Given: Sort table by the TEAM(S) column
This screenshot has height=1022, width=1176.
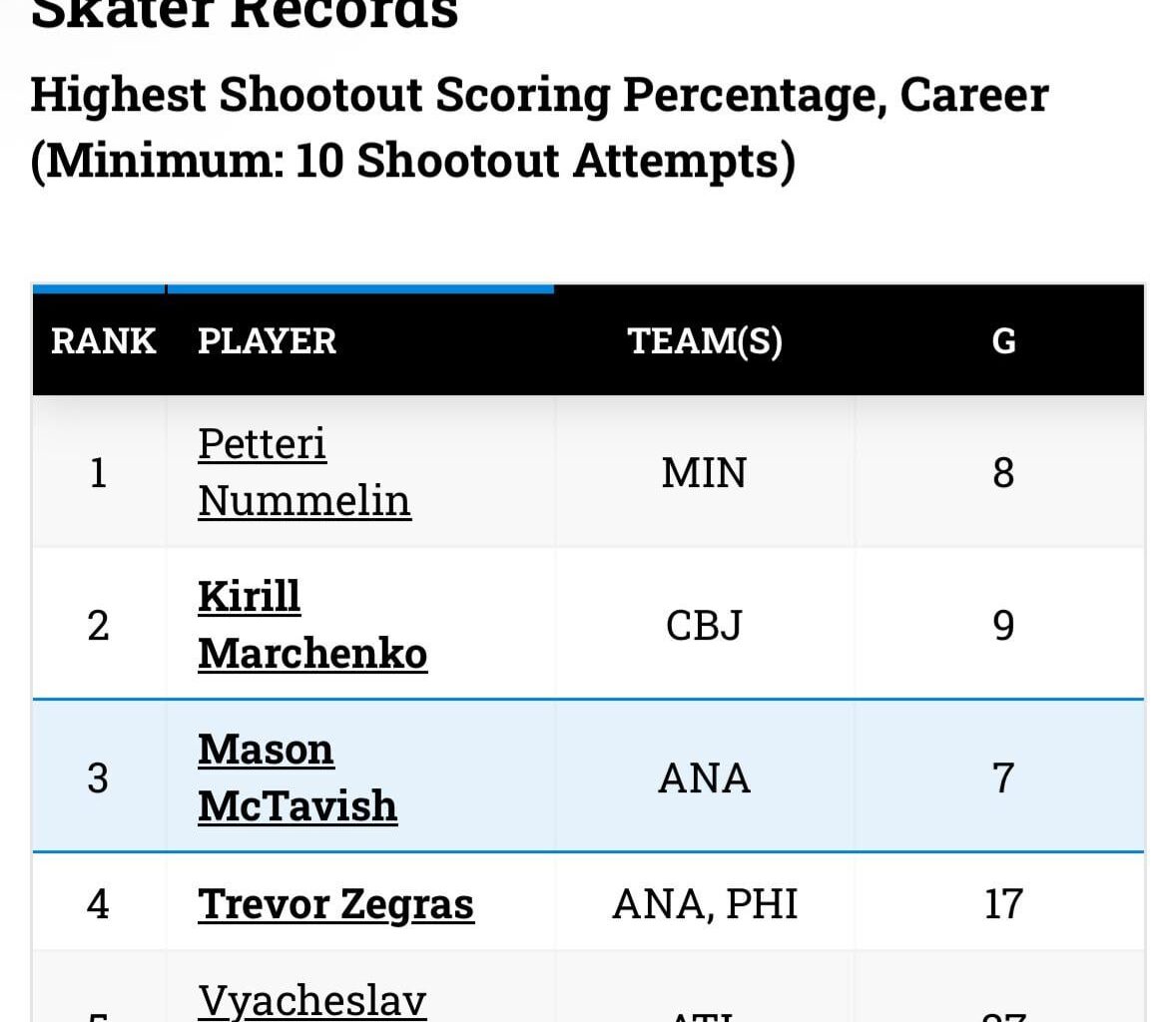Looking at the screenshot, I should 705,340.
